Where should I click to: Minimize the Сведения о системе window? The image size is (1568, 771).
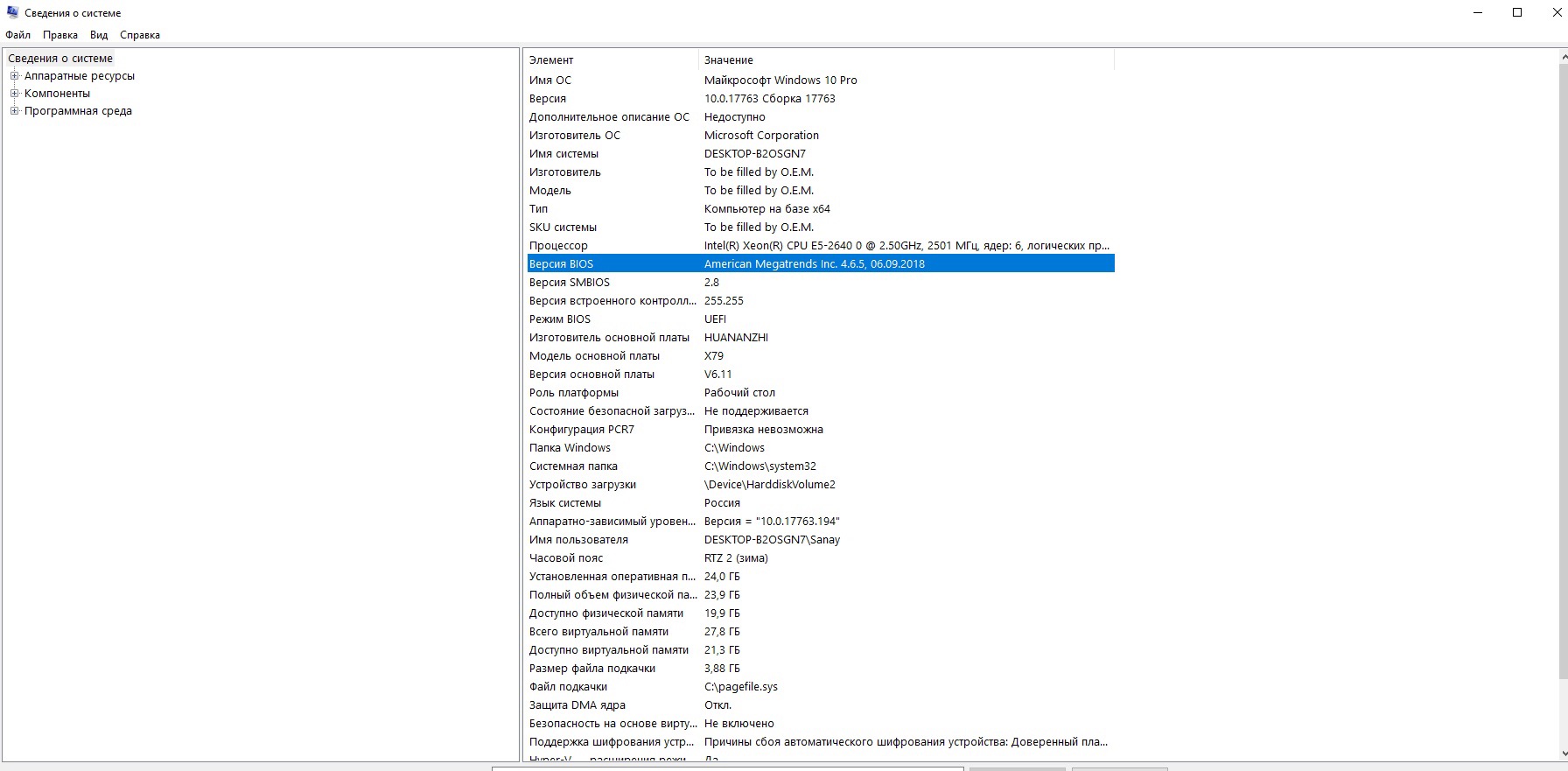(1478, 12)
